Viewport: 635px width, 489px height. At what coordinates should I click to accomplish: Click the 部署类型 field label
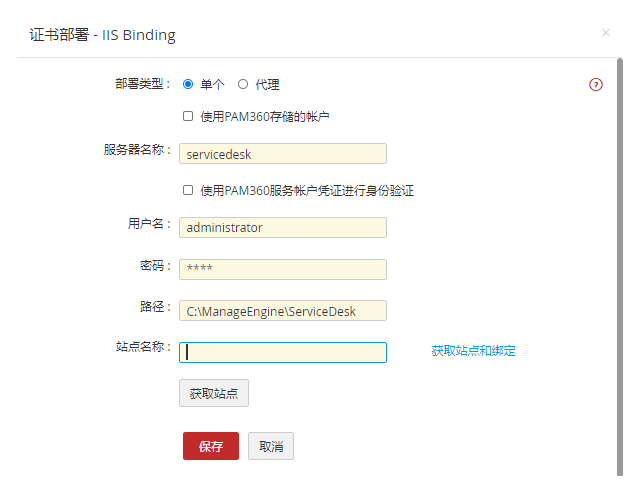tap(143, 84)
